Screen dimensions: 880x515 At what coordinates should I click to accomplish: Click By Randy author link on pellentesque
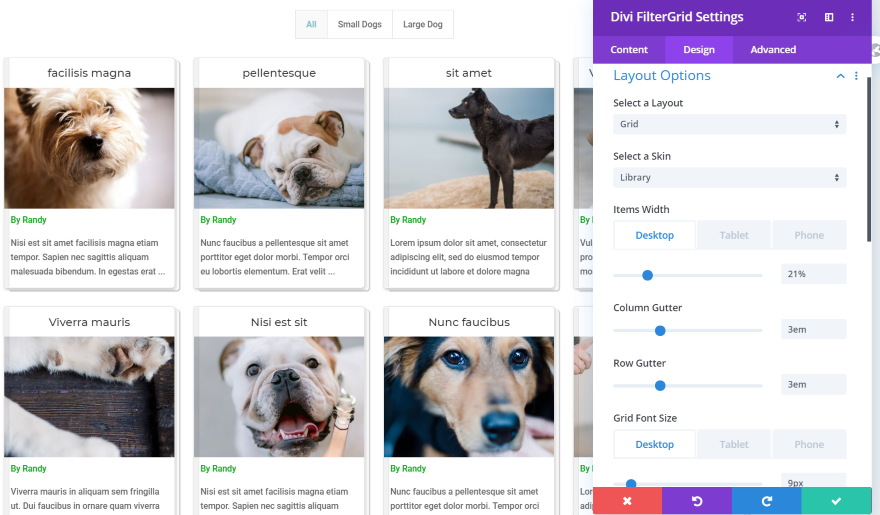click(x=218, y=220)
